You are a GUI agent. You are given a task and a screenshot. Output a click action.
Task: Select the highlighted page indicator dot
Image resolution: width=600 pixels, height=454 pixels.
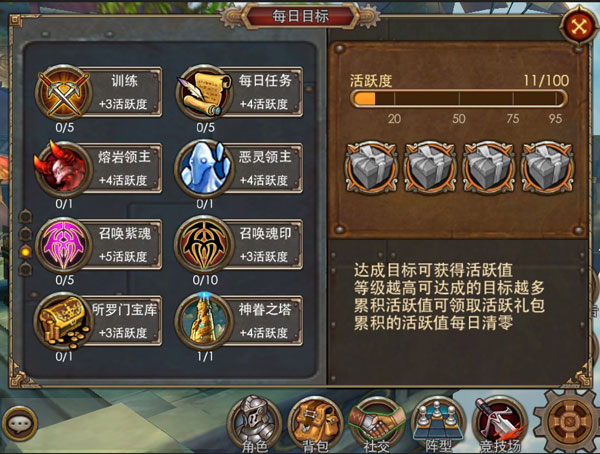point(26,251)
